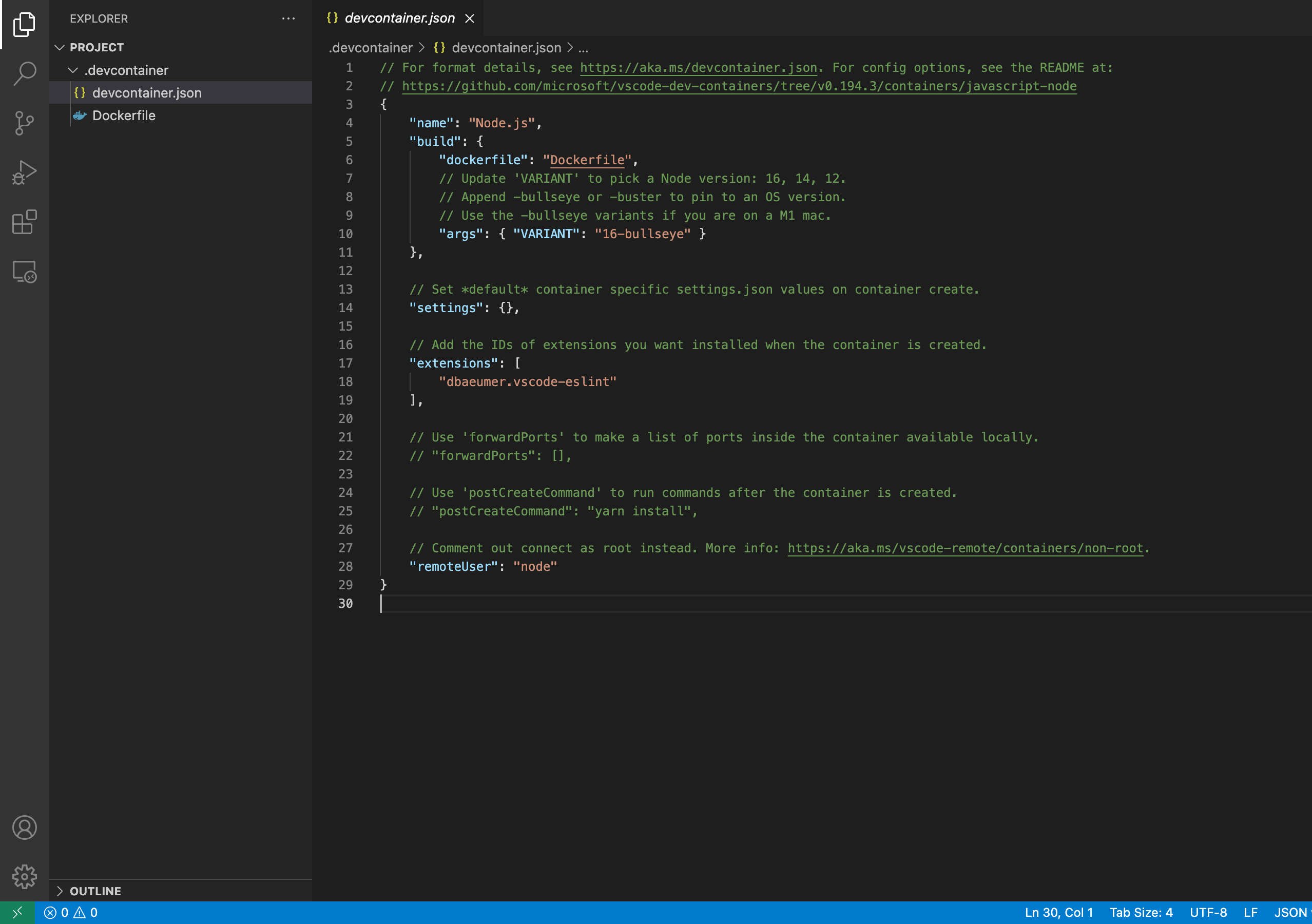Click the "extensions" key on line 17

pos(454,363)
